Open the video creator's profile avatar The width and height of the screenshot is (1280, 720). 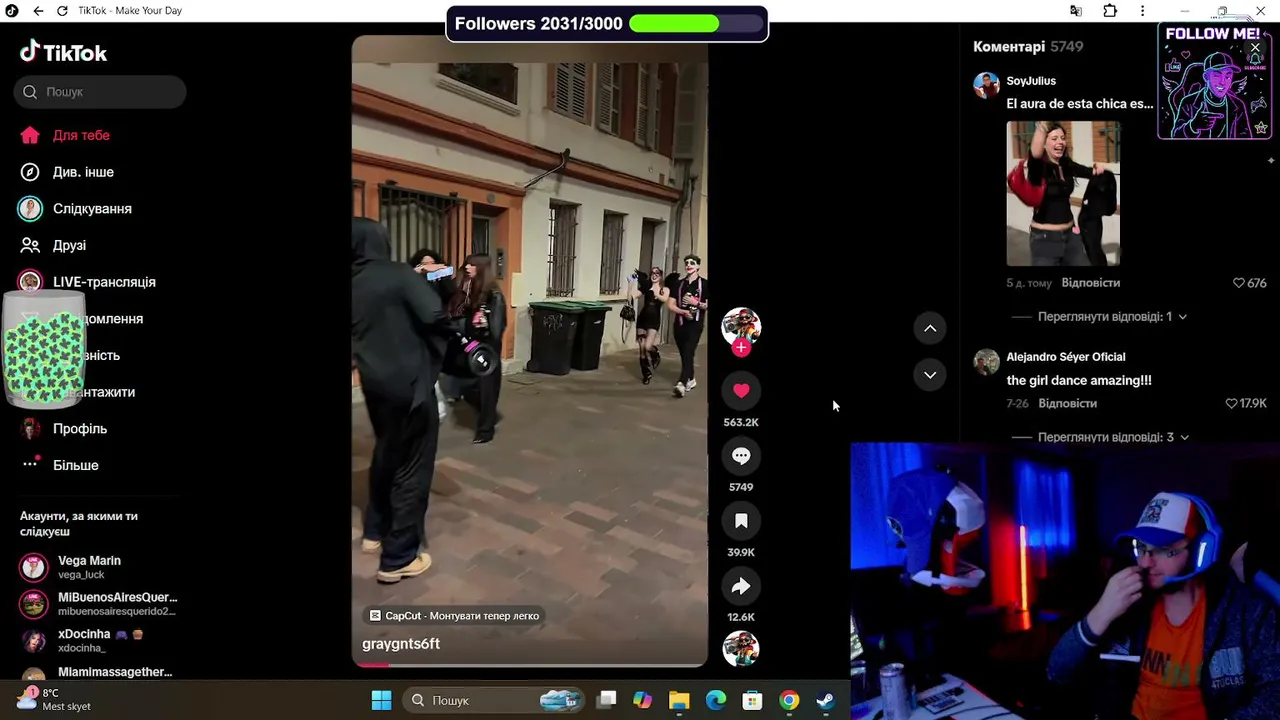click(741, 326)
